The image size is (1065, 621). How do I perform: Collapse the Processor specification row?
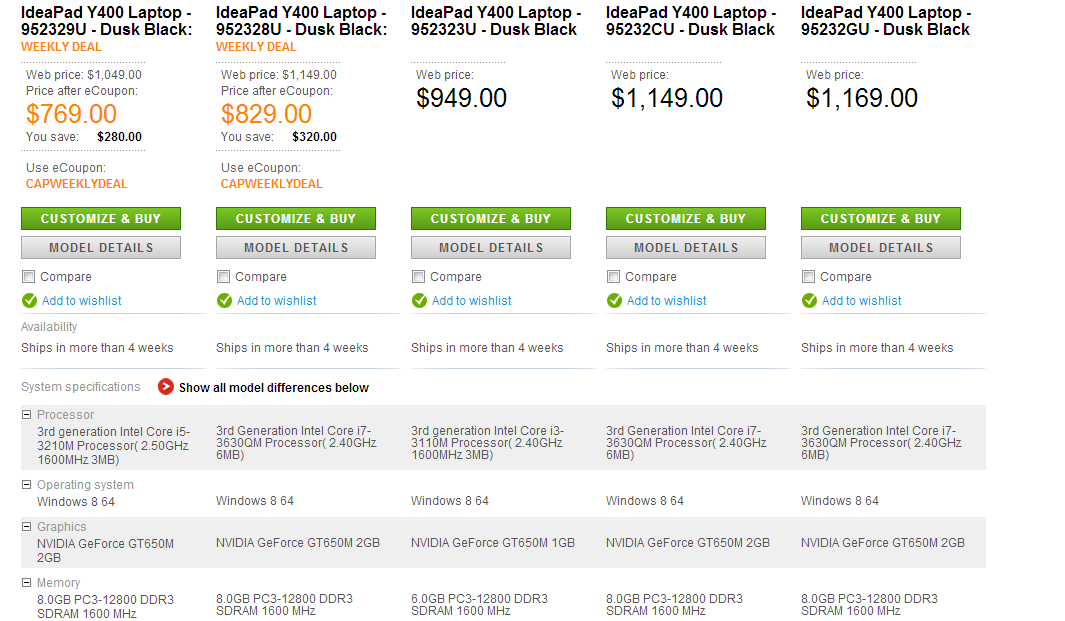click(27, 414)
